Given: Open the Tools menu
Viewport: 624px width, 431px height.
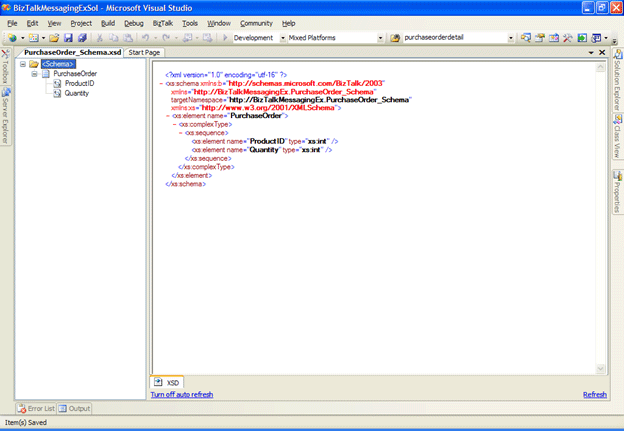Looking at the screenshot, I should point(190,23).
